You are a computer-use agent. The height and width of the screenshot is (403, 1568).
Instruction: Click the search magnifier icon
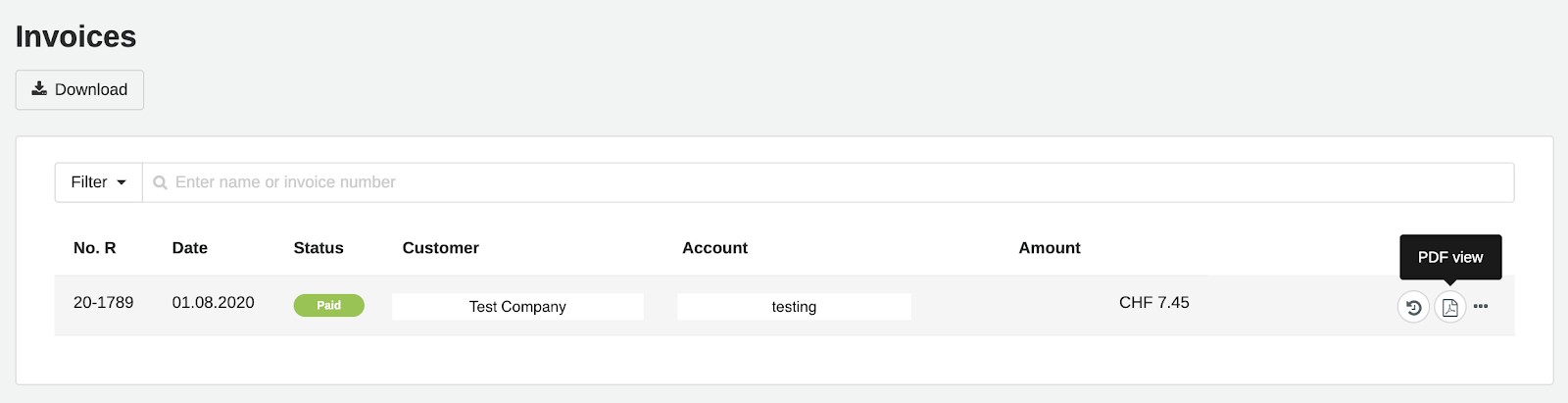(160, 182)
